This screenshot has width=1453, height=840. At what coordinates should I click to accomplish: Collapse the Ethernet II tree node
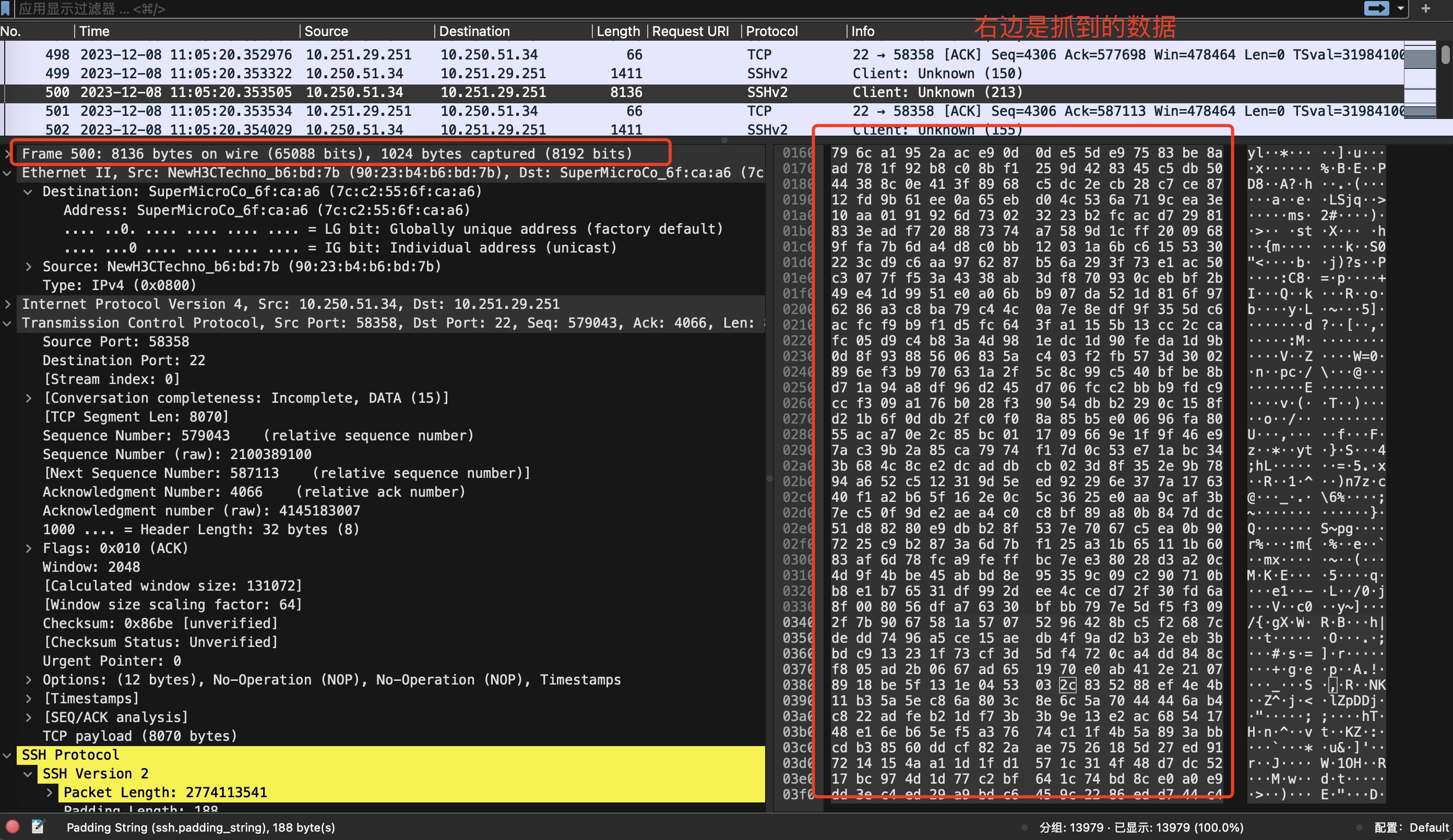pyautogui.click(x=7, y=173)
